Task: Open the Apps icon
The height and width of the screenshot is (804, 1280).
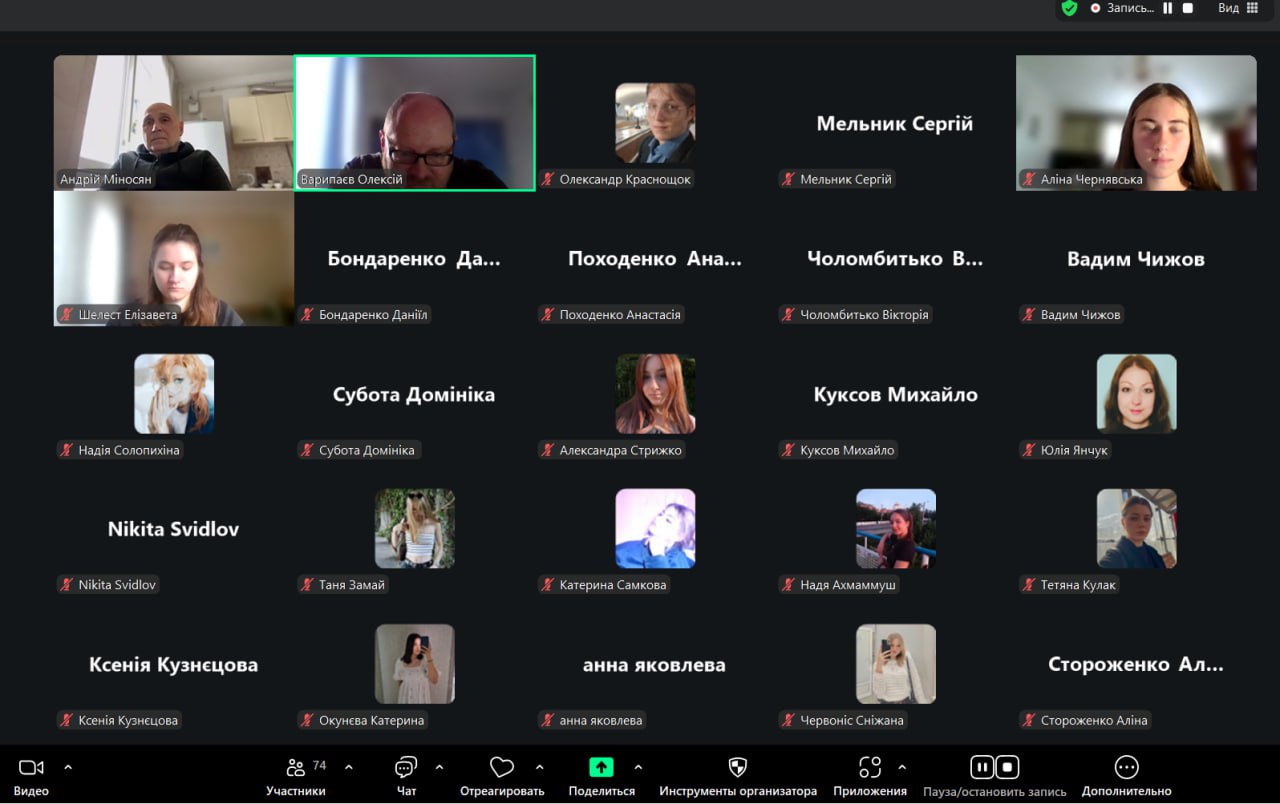Action: point(870,768)
